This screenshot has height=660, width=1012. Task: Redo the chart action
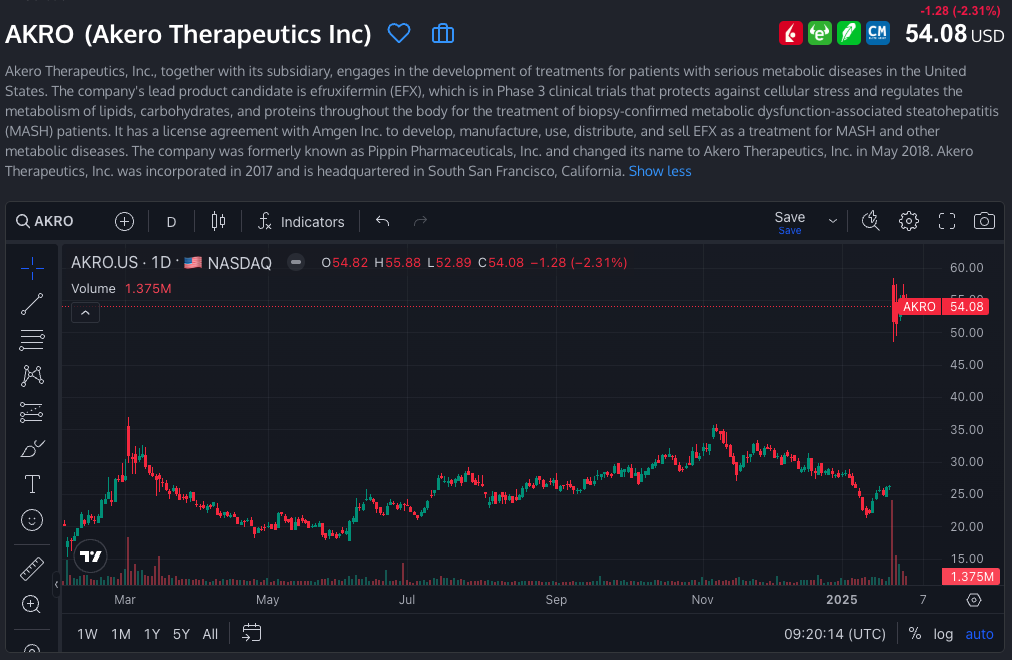click(x=420, y=221)
